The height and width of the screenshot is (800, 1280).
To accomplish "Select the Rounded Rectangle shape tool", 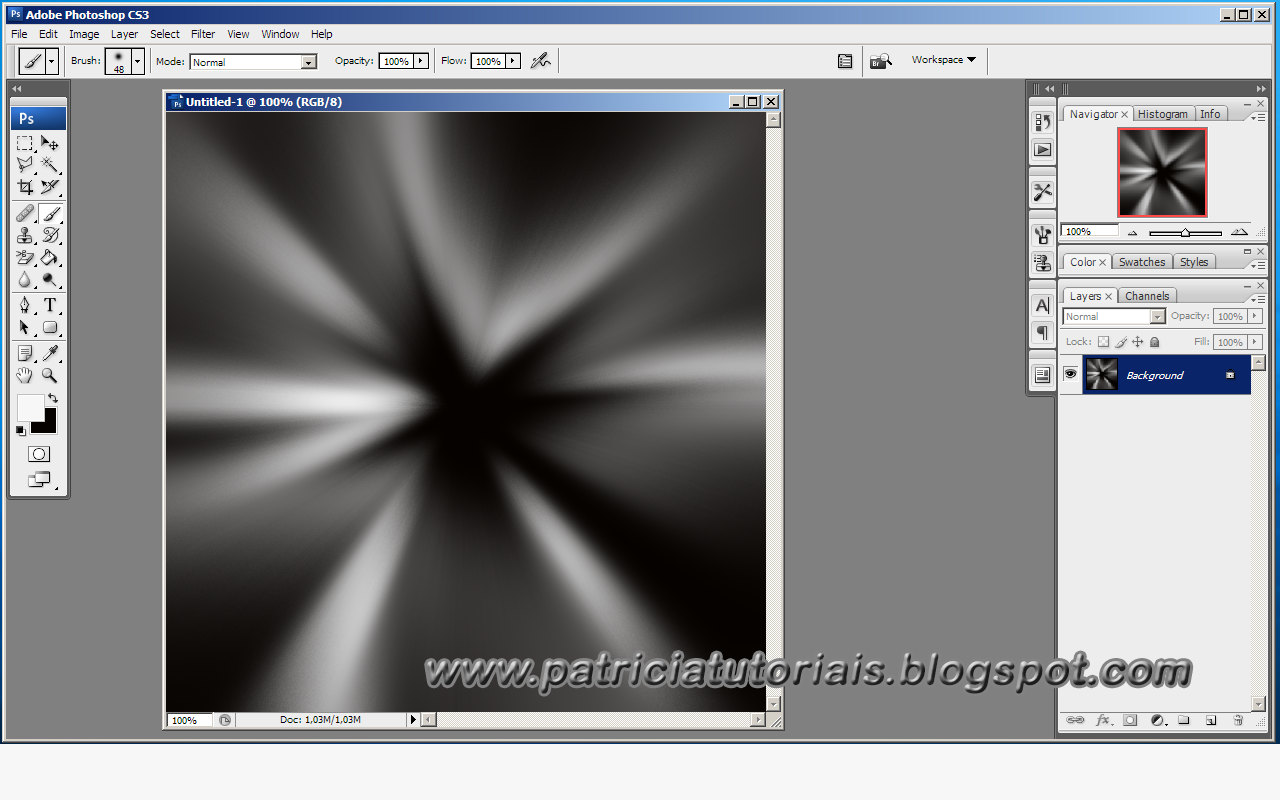I will pos(50,327).
